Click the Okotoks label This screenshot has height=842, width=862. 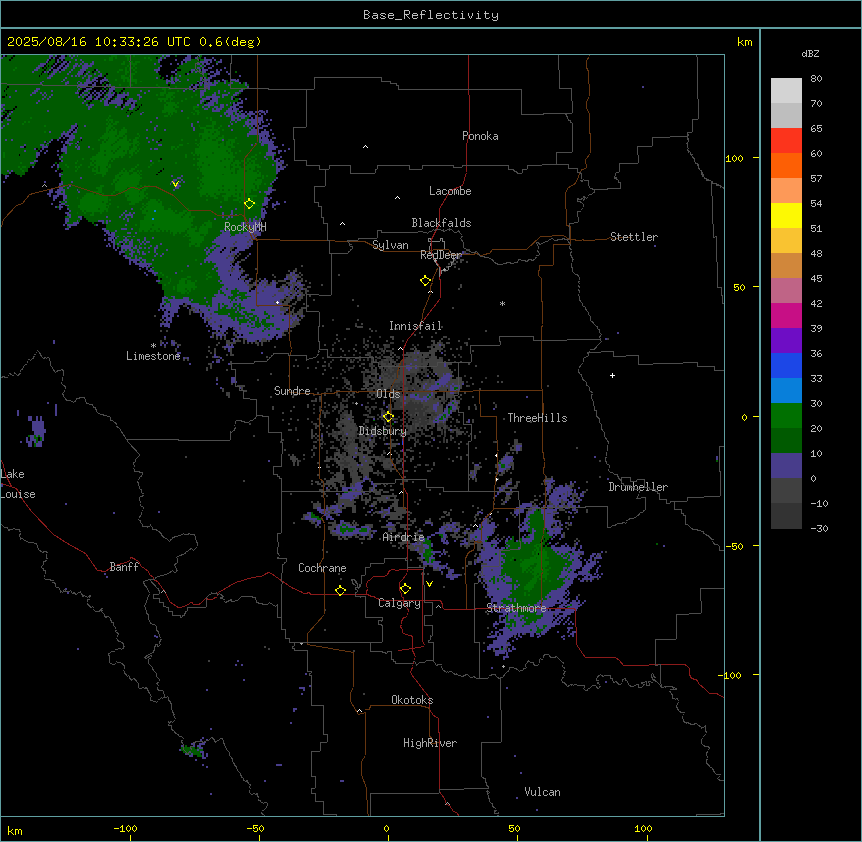pyautogui.click(x=412, y=700)
